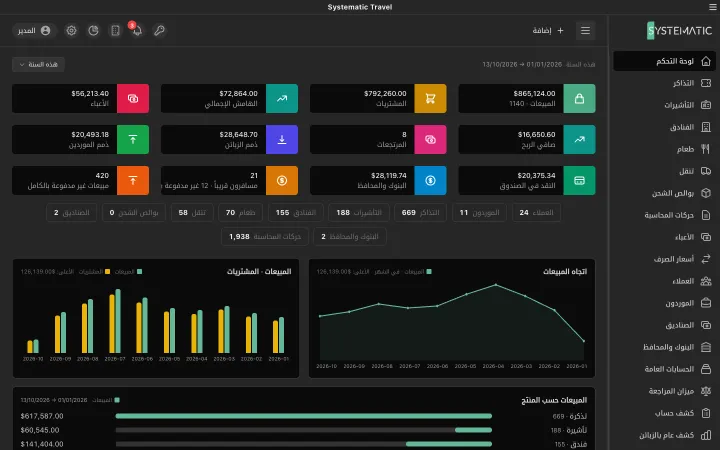Viewport: 720px width, 450px height.
Task: Click the إضافة add button
Action: point(548,30)
